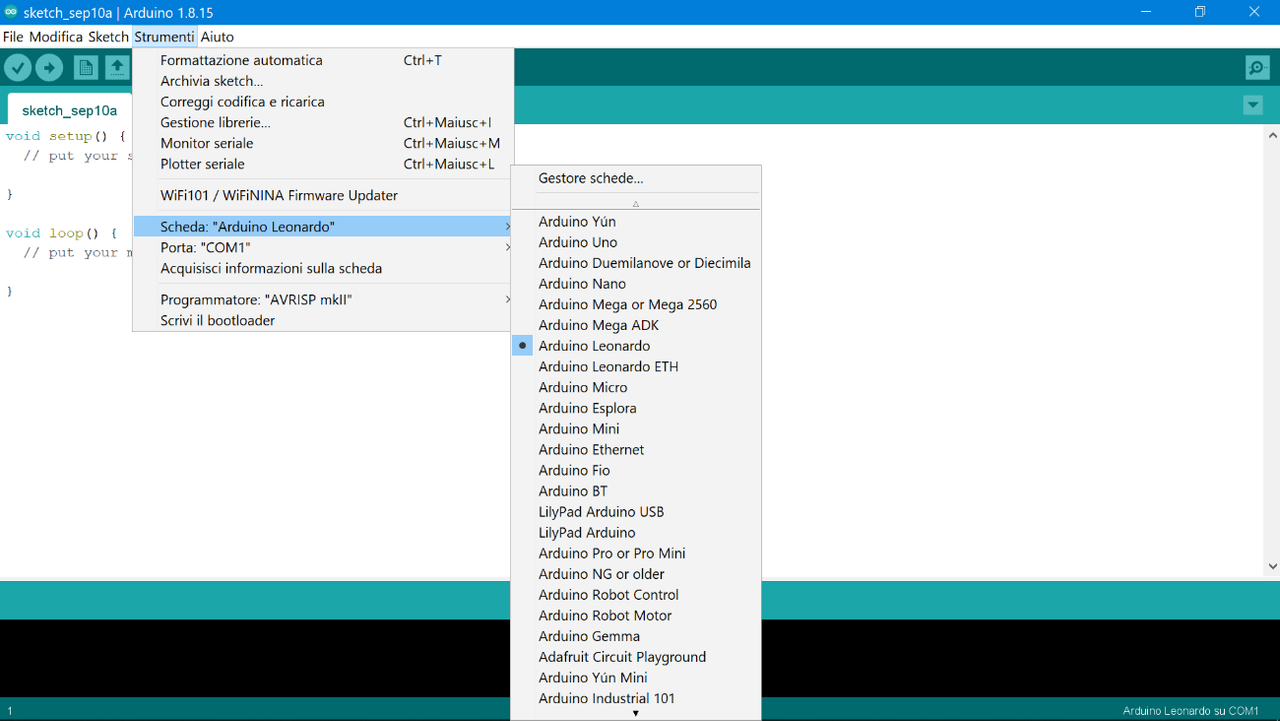
Task: Choose Arduino Fio board
Action: [636, 470]
